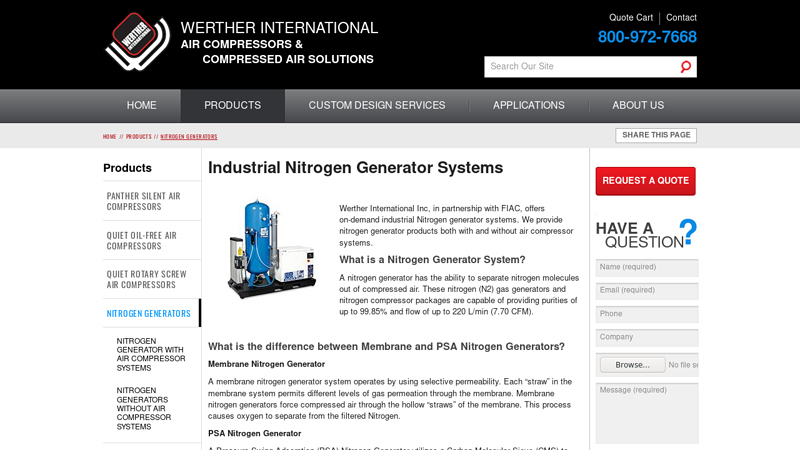The height and width of the screenshot is (450, 800).
Task: Click the Membrane and PSA difference heading
Action: coord(386,346)
